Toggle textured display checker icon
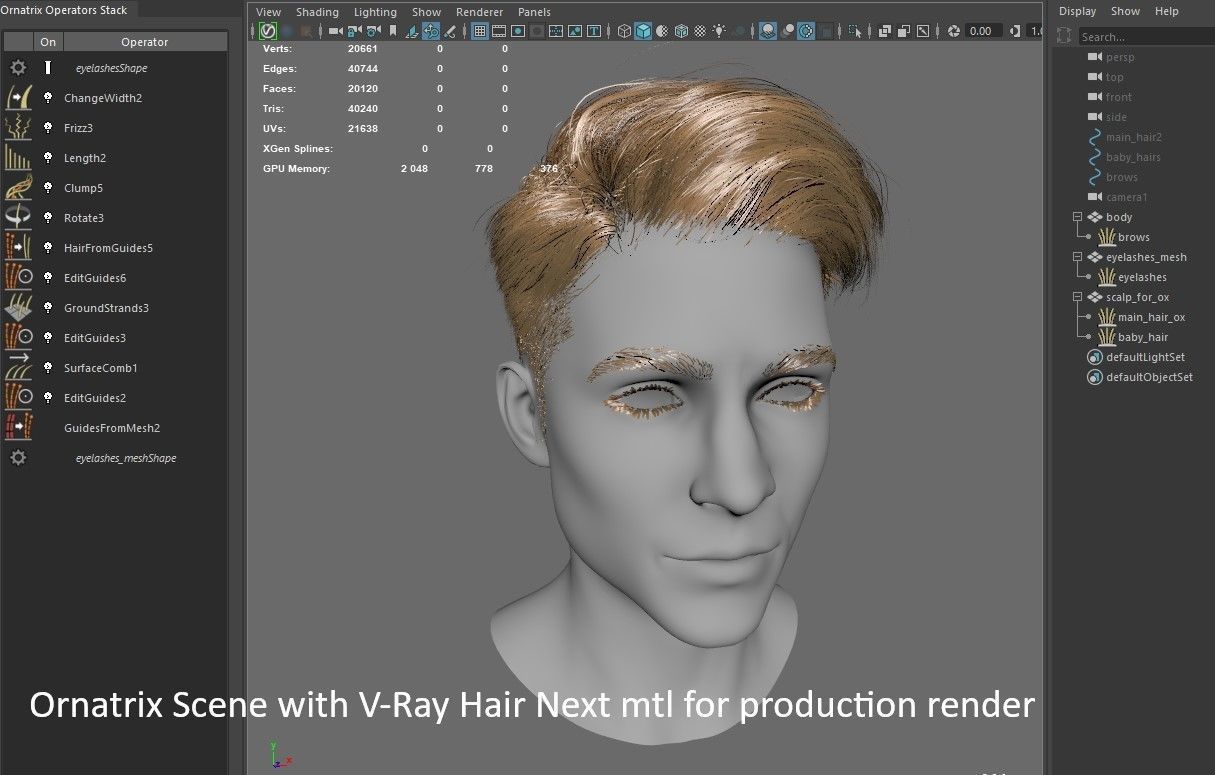Viewport: 1215px width, 775px height. [700, 31]
